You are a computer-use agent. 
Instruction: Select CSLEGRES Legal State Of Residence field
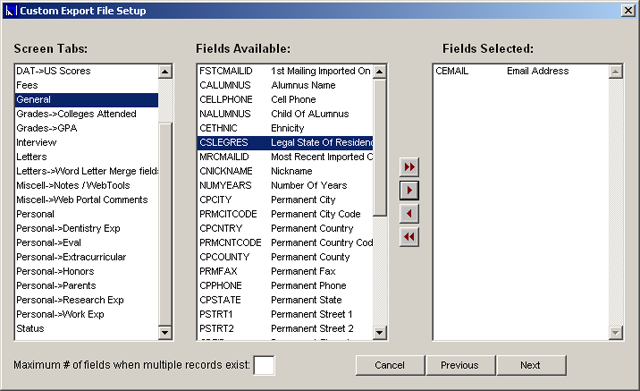[285, 142]
